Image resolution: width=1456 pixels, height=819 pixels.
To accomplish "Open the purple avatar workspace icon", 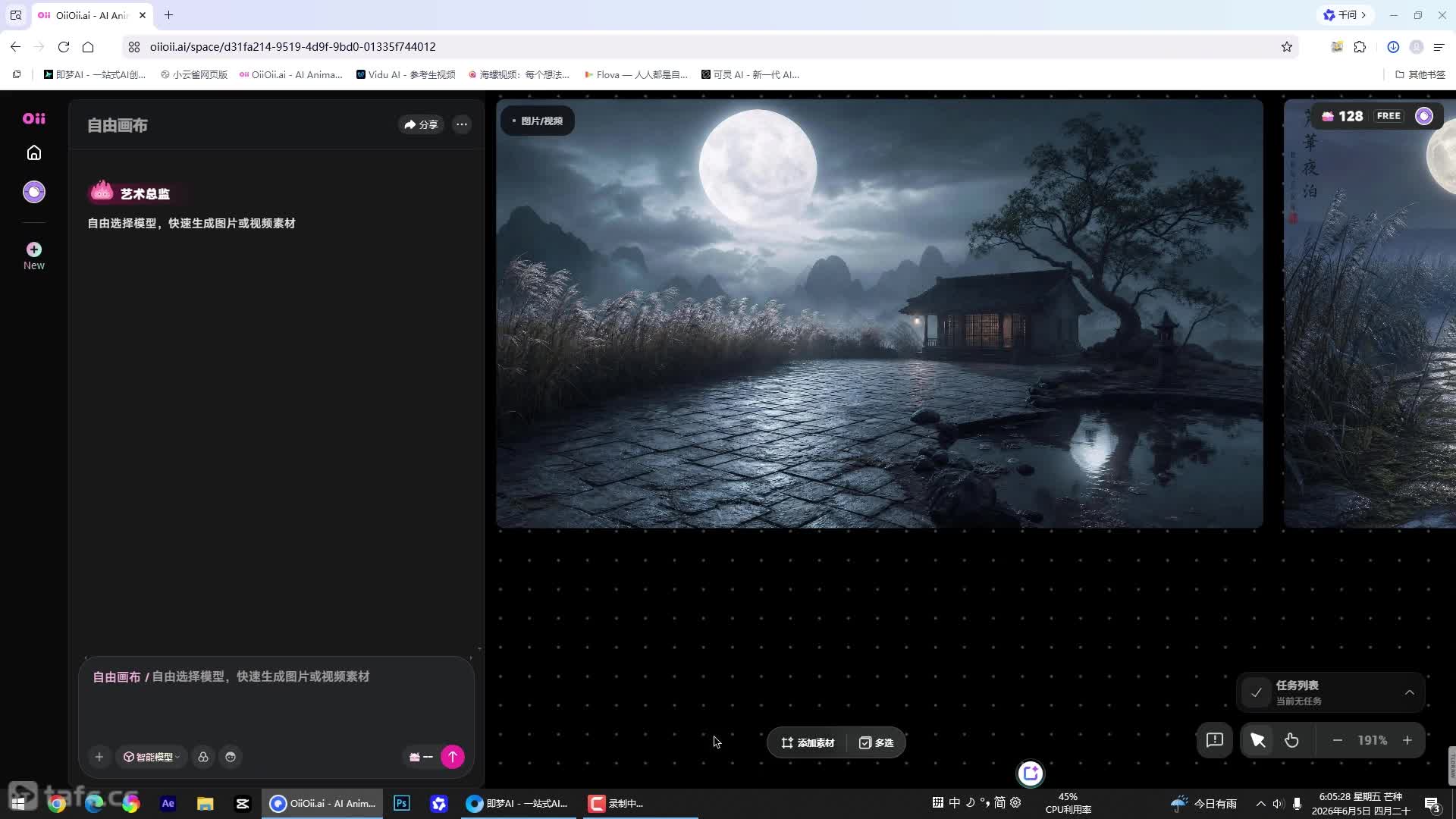I will click(x=34, y=192).
